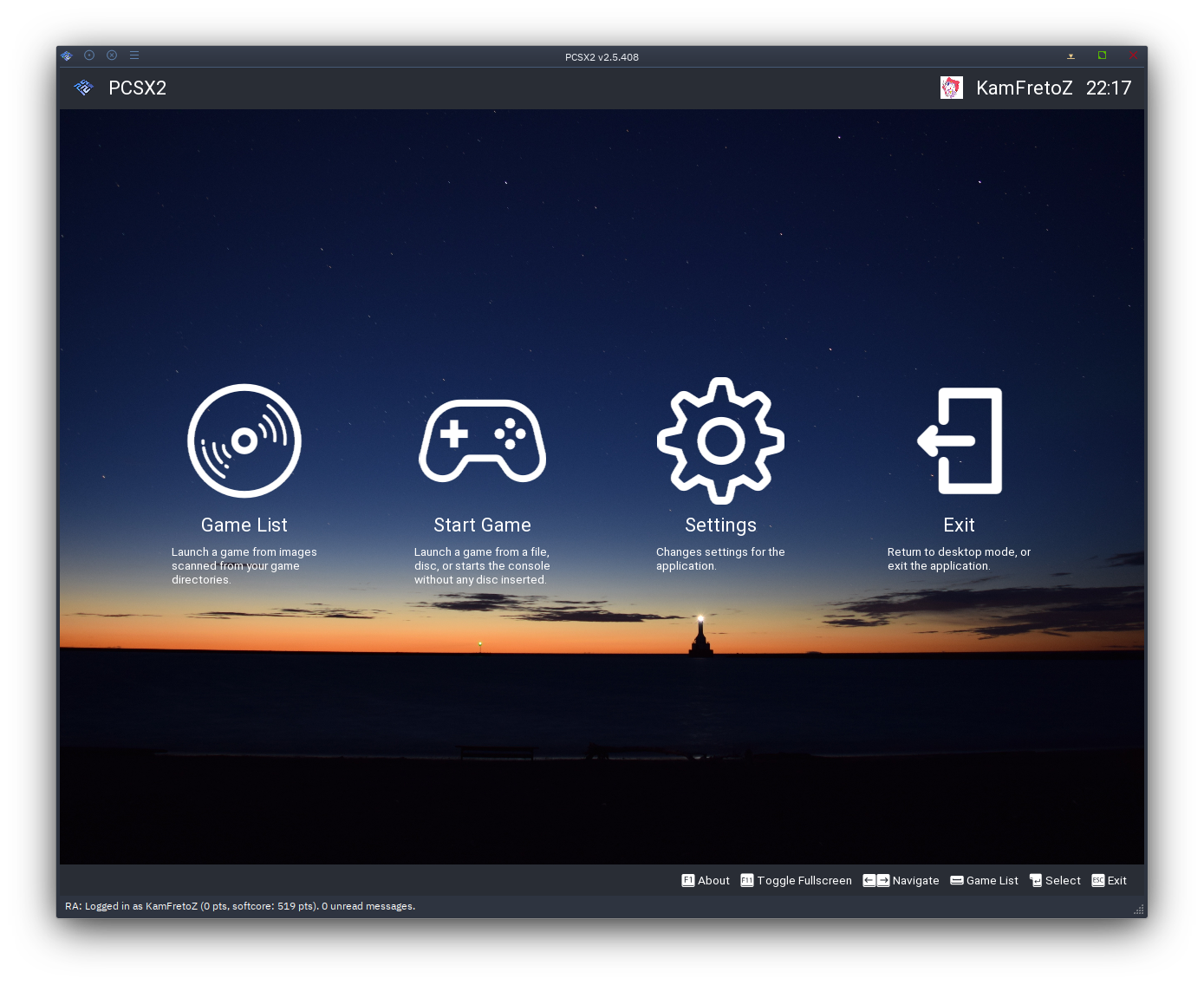Click the F1 key icon beside About
Image resolution: width=1204 pixels, height=985 pixels.
pos(688,880)
